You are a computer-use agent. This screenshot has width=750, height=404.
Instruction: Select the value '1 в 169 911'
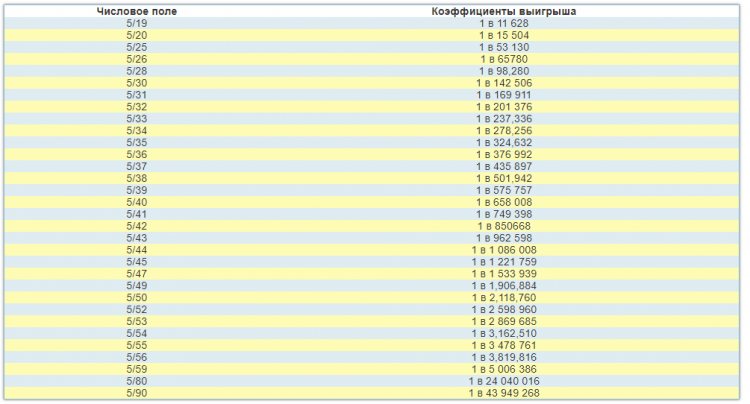pyautogui.click(x=504, y=95)
